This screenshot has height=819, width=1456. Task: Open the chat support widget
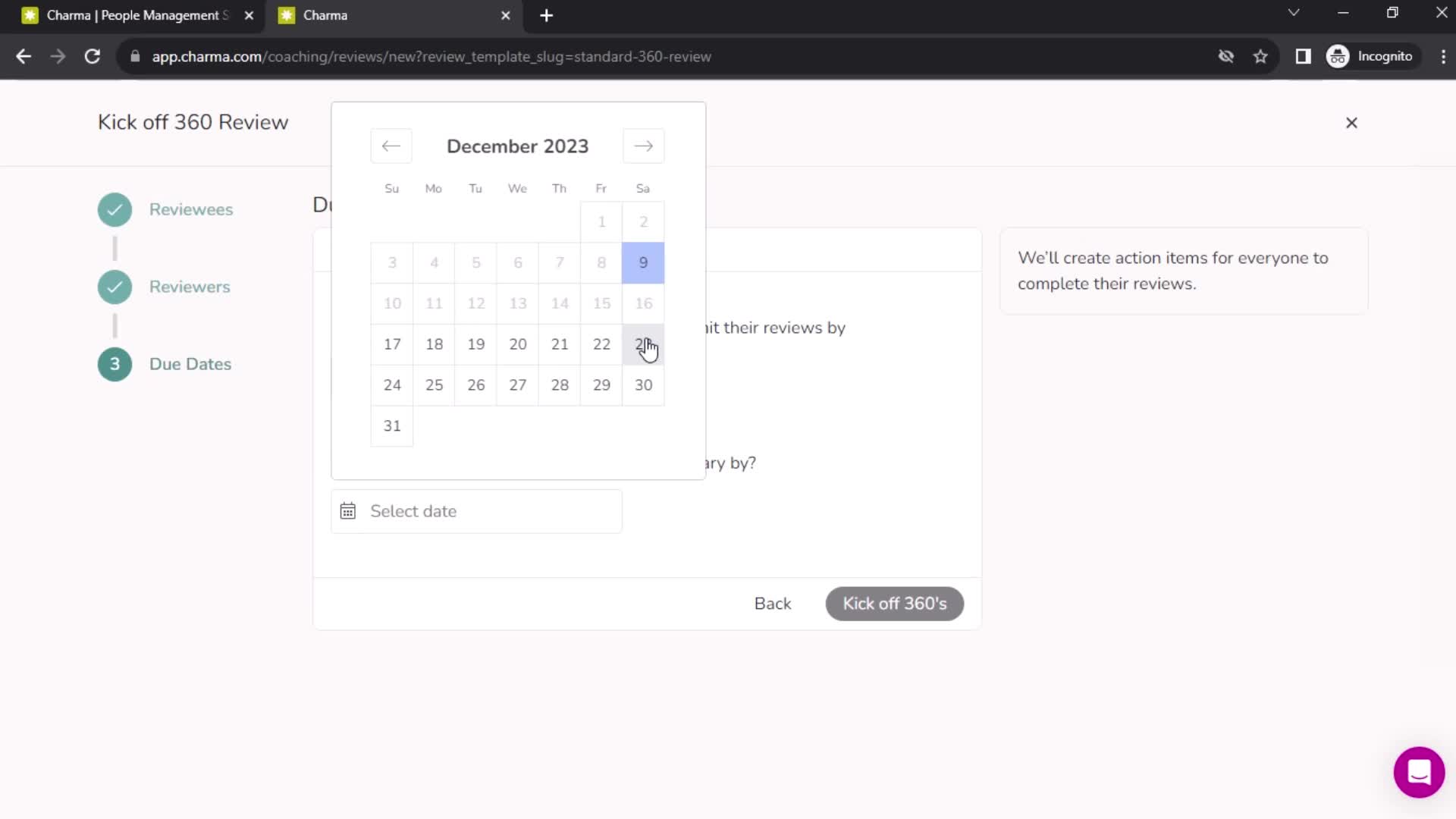tap(1418, 770)
